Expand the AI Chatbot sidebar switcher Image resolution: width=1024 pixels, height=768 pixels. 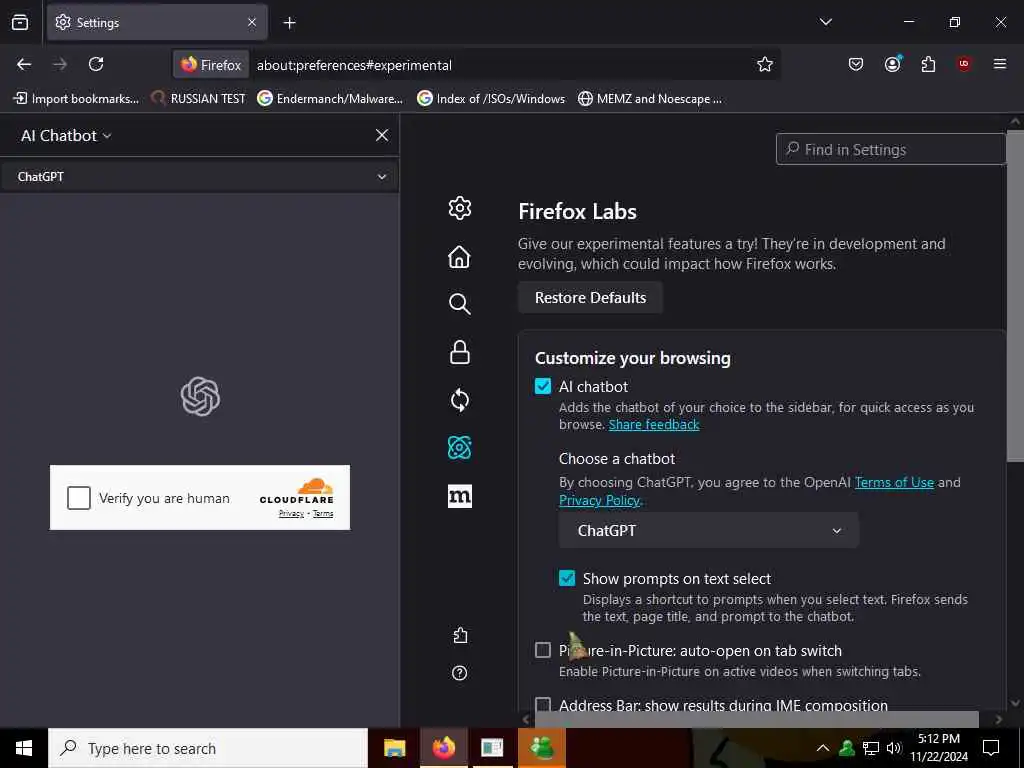click(66, 135)
